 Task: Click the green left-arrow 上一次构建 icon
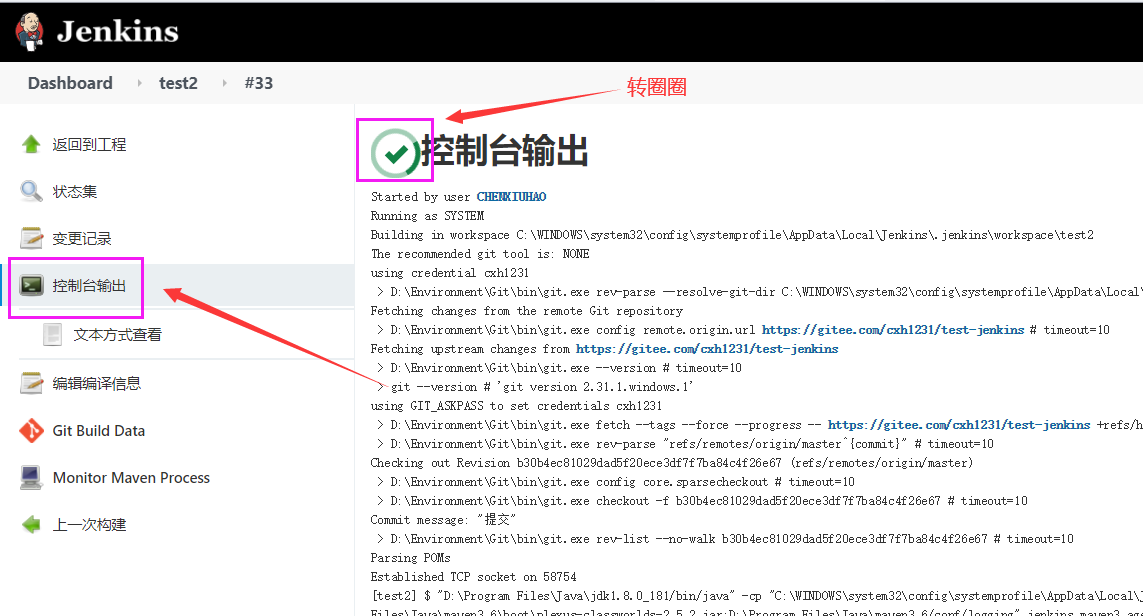coord(31,524)
